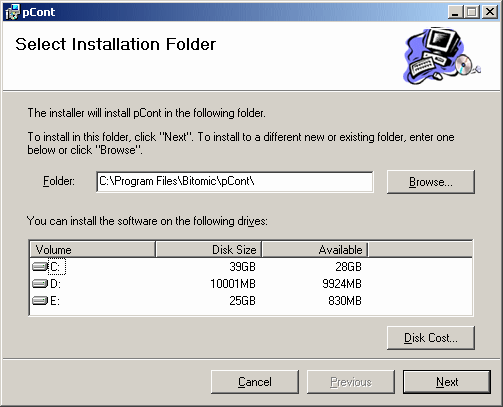Focus the Folder path input field

[x=235, y=182]
